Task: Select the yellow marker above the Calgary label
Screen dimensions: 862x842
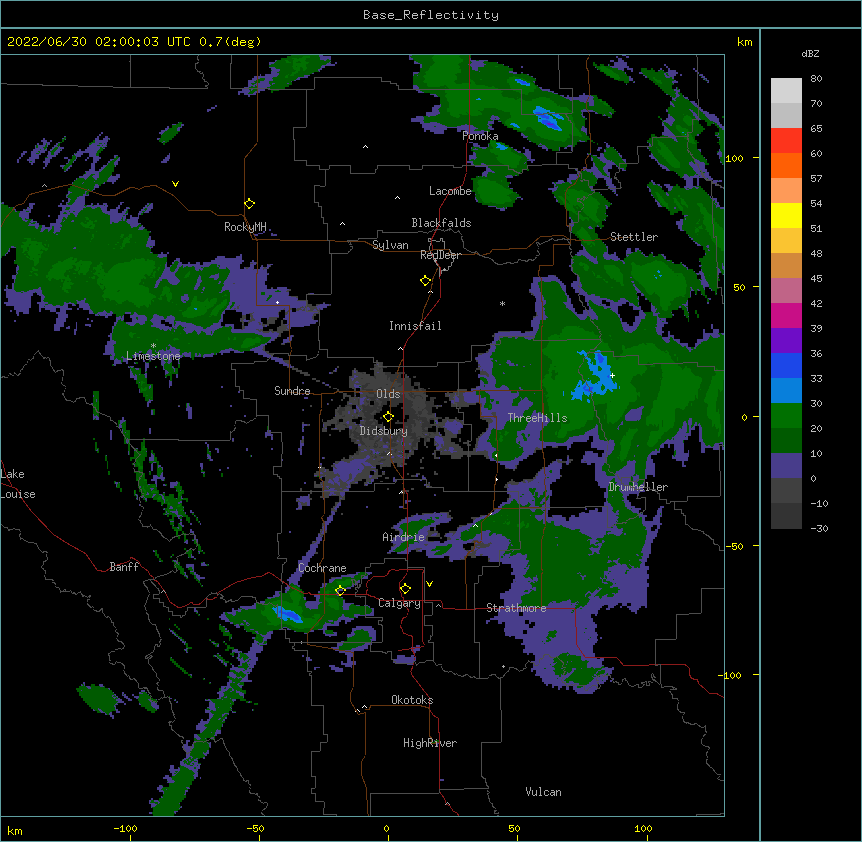Action: pos(405,589)
